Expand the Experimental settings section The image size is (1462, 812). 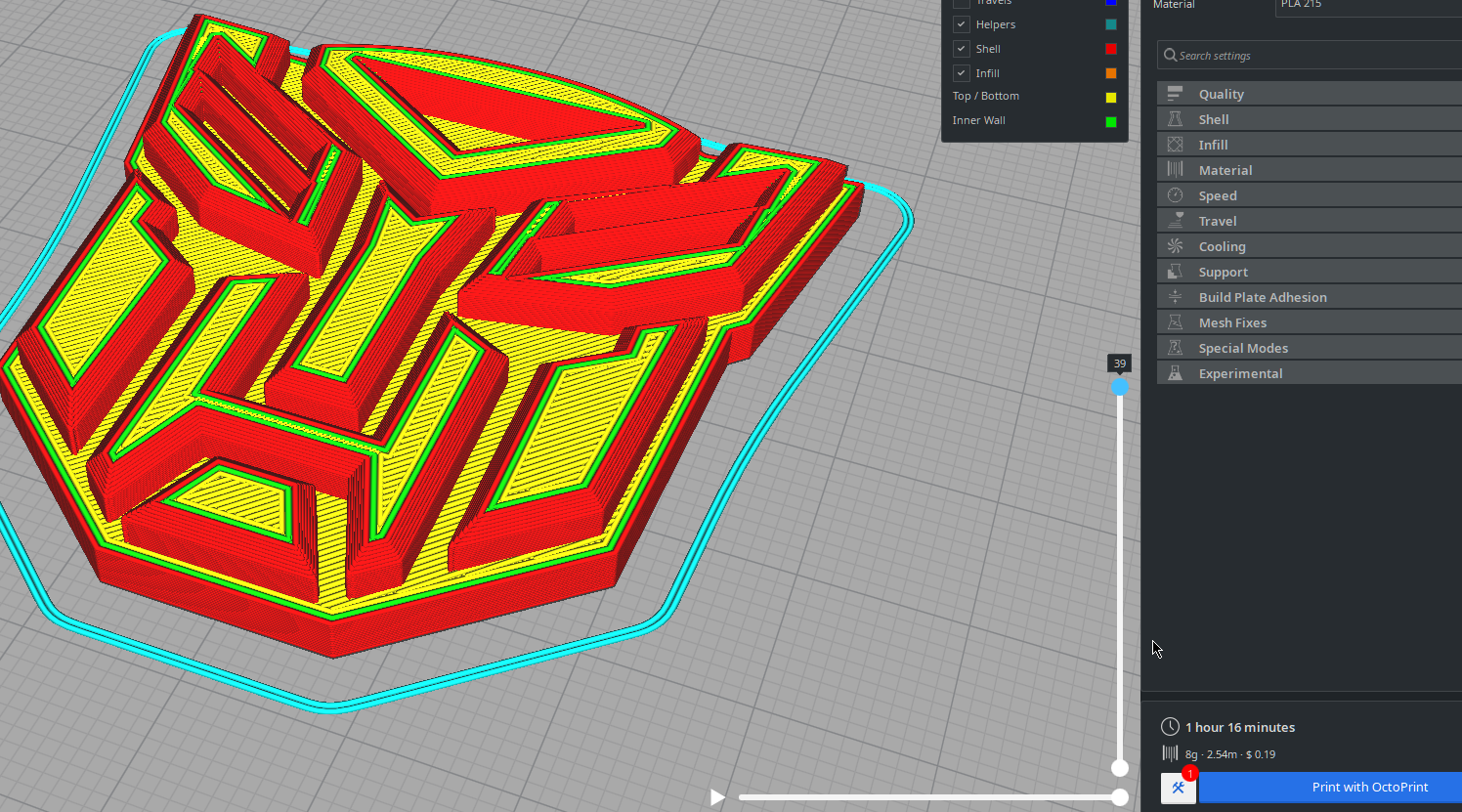[1310, 373]
